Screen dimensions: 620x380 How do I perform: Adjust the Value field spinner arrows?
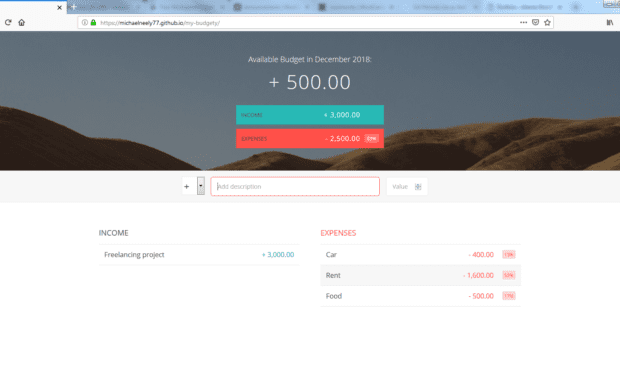pos(418,187)
